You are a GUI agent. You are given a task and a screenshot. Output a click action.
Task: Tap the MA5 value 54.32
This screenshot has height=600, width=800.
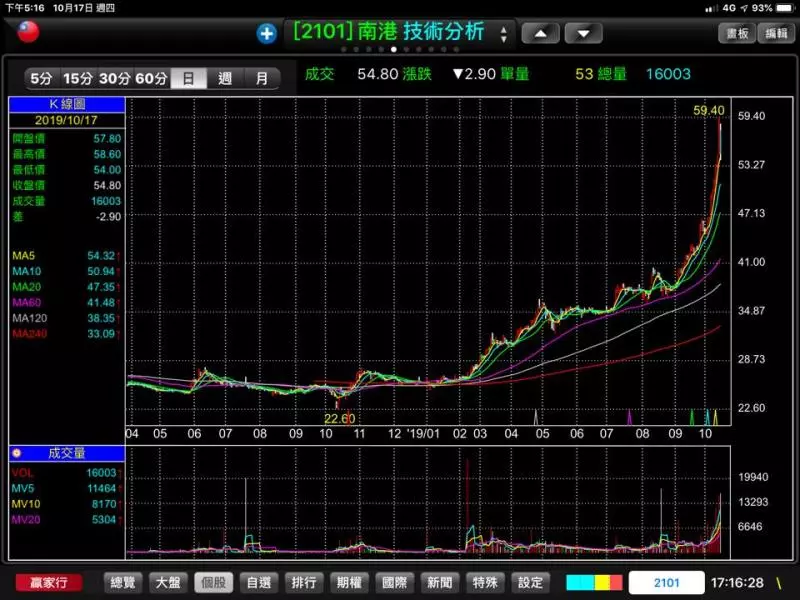[x=101, y=256]
